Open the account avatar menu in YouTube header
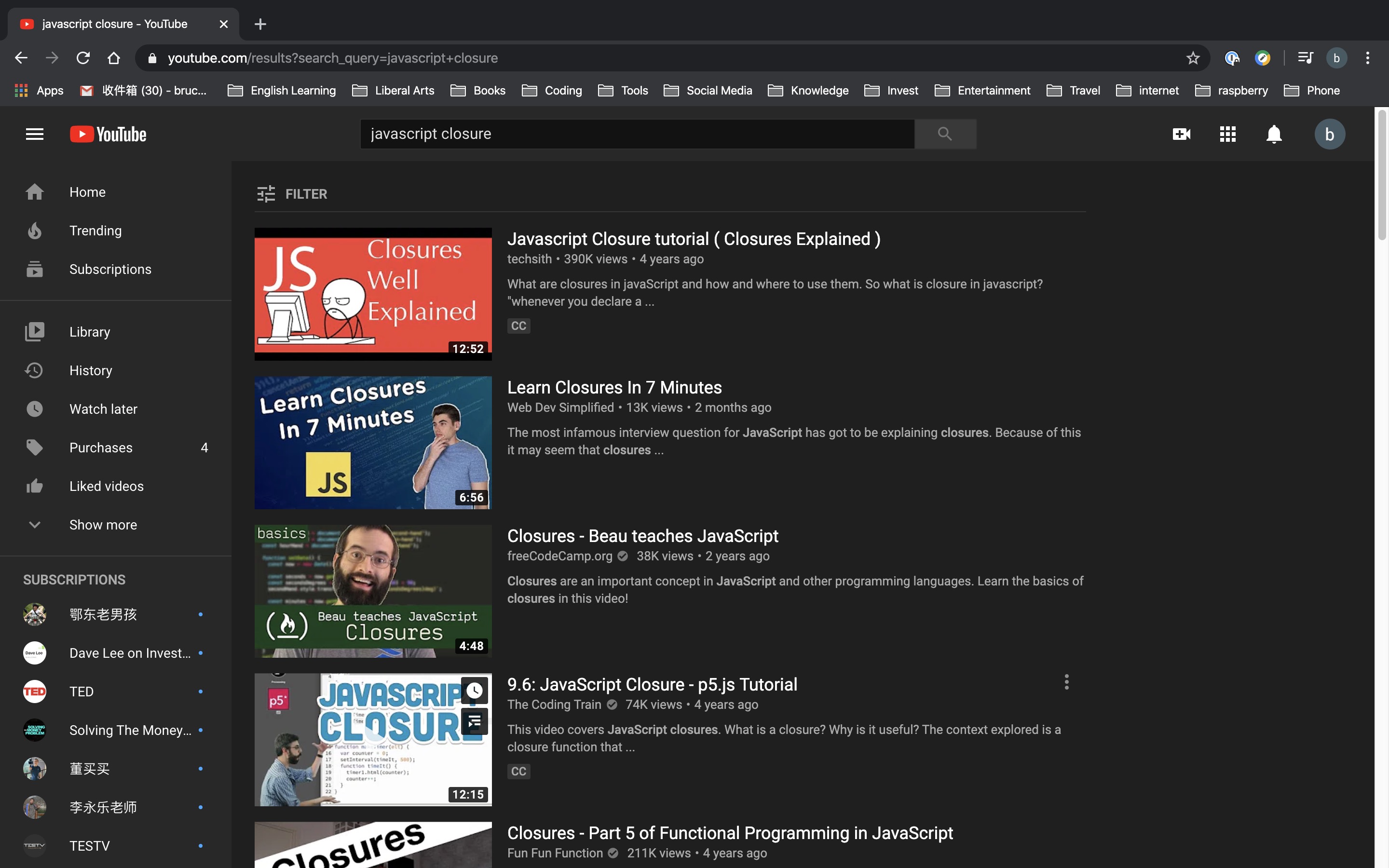Viewport: 1389px width, 868px height. [x=1329, y=135]
